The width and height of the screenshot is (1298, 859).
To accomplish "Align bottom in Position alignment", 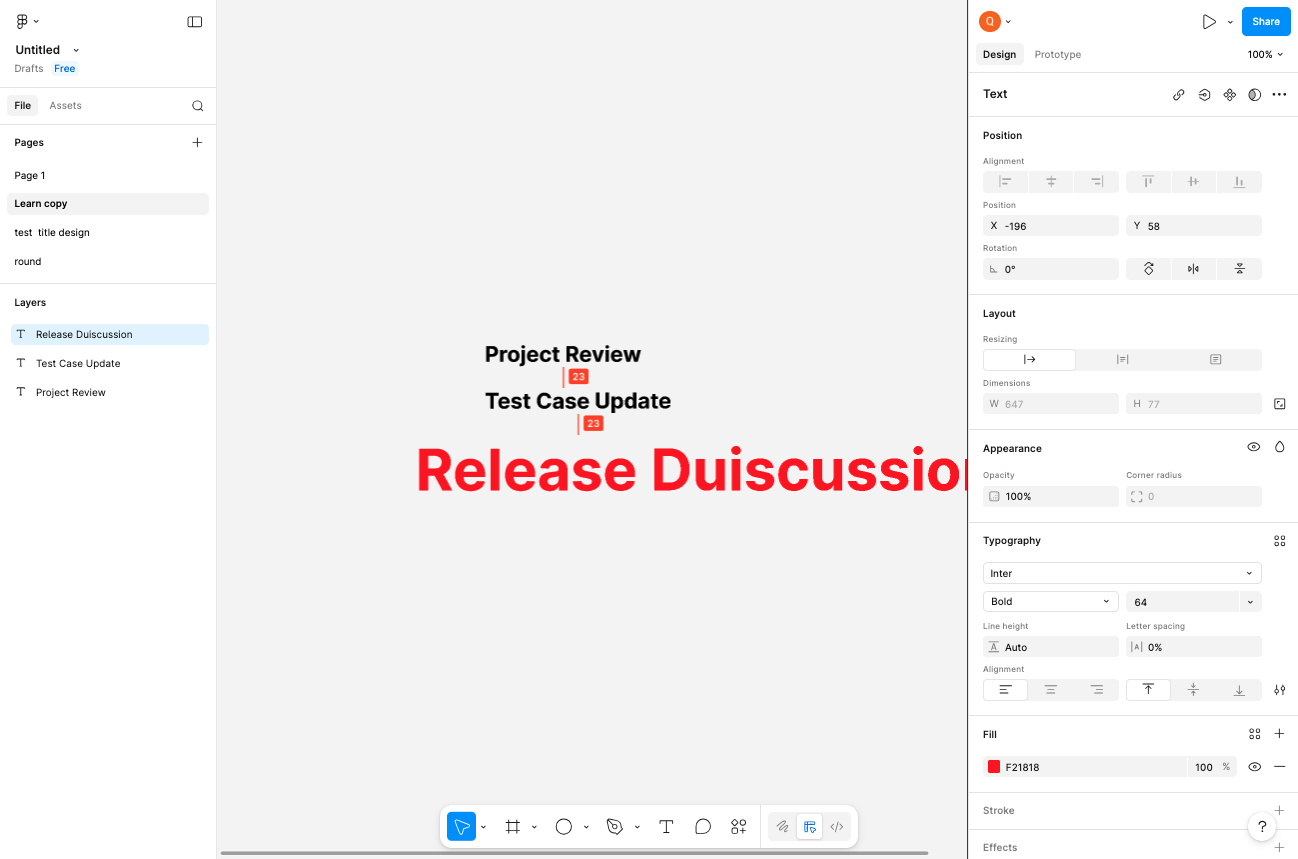I will (x=1239, y=182).
